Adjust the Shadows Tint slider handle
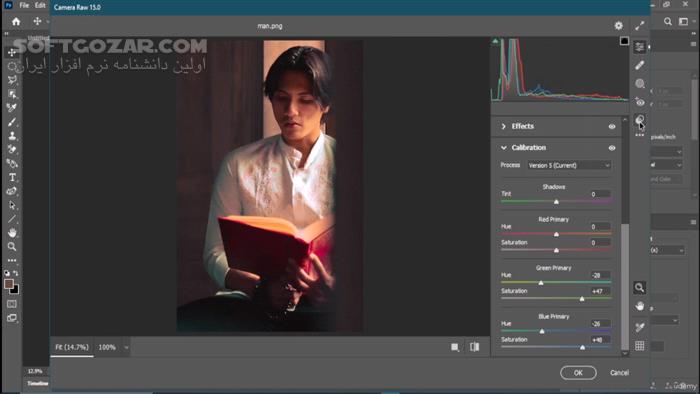700x394 pixels. click(556, 202)
